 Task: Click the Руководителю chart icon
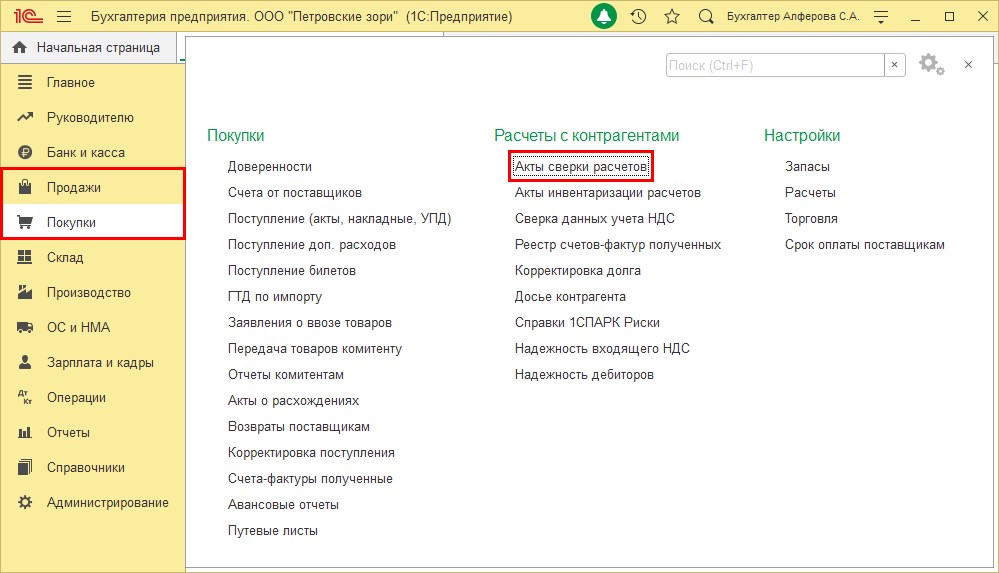point(25,117)
